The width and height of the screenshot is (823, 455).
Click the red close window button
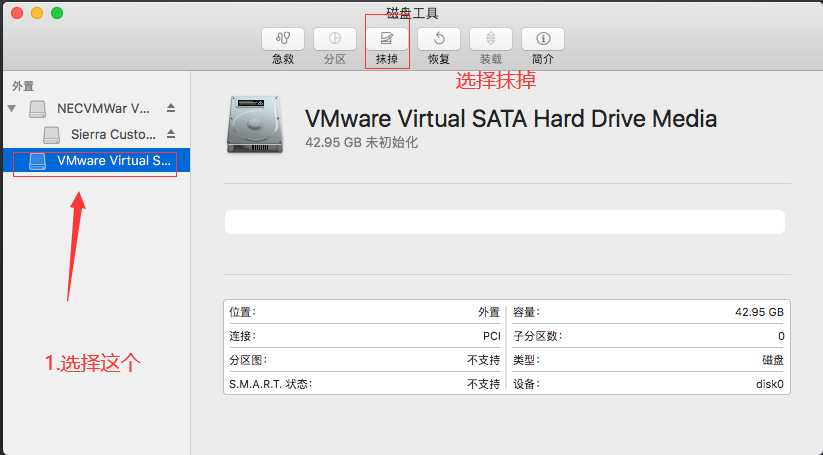coord(17,13)
